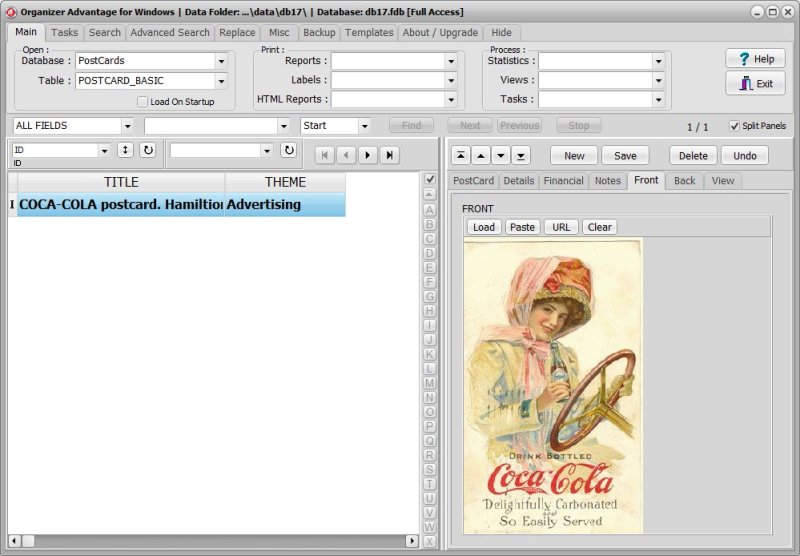800x556 pixels.
Task: Click the horizontal scrollbar thumb in grid
Action: tap(28, 541)
